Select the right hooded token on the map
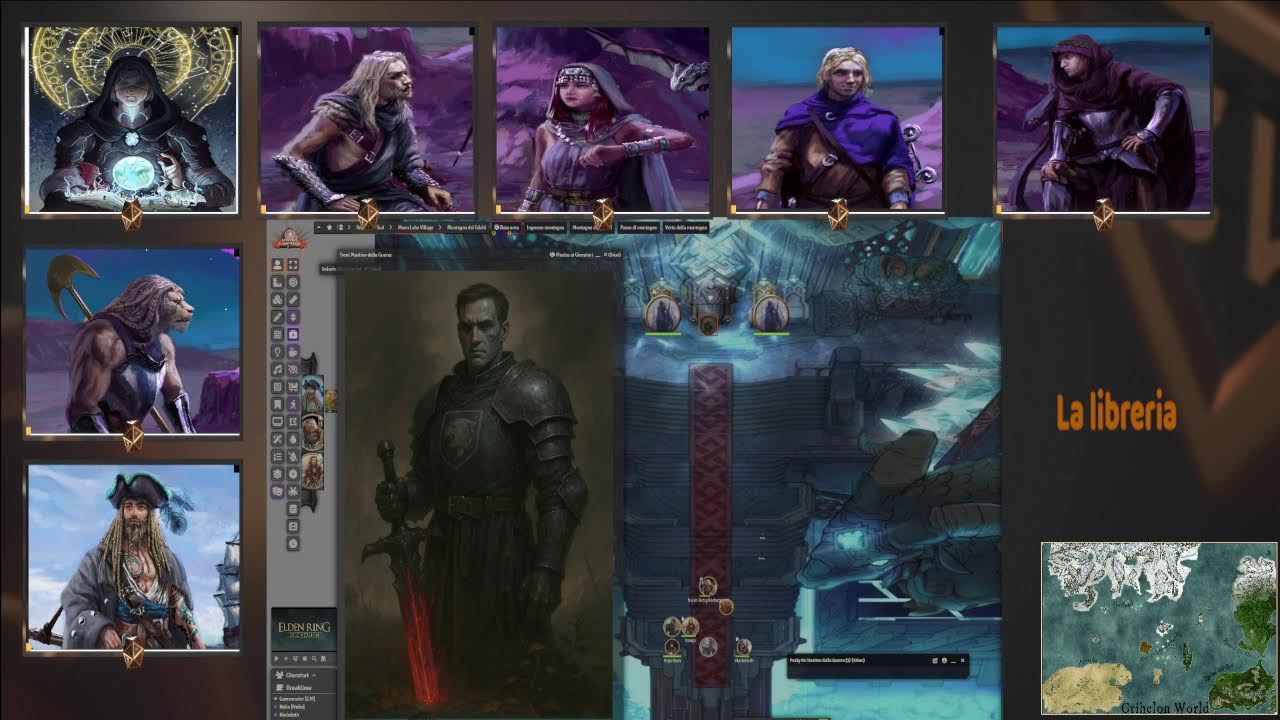The height and width of the screenshot is (720, 1280). 769,314
